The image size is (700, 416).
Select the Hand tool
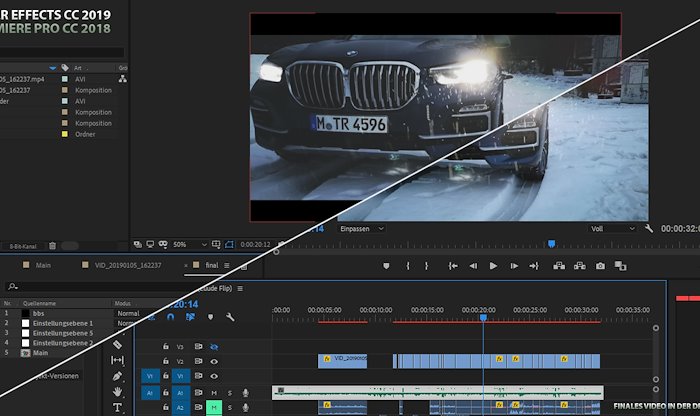click(x=117, y=392)
